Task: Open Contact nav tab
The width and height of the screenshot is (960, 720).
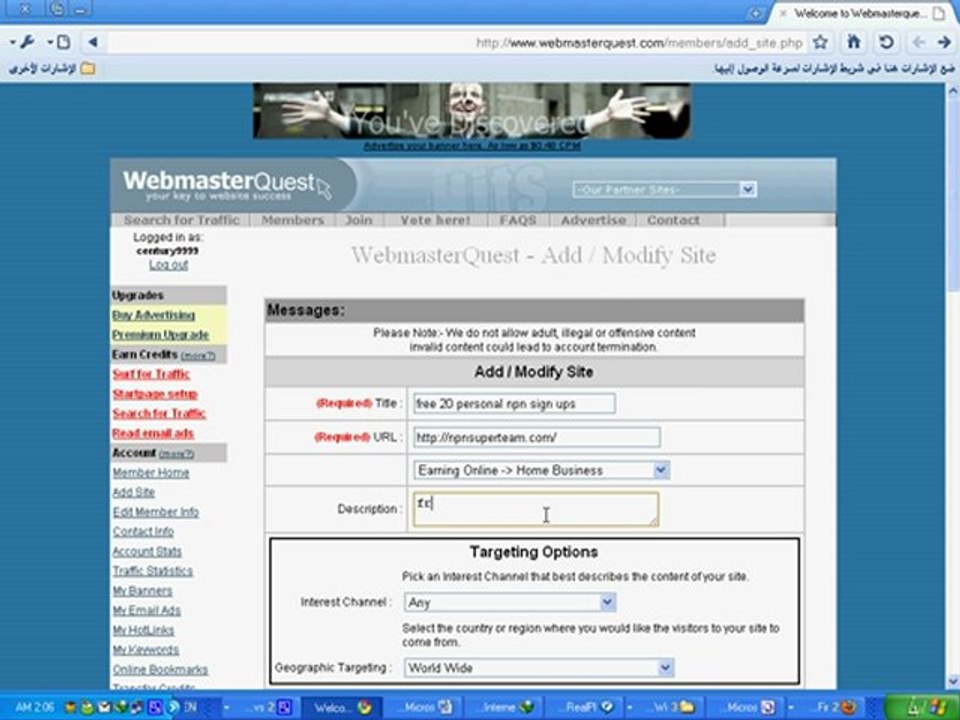Action: 673,220
